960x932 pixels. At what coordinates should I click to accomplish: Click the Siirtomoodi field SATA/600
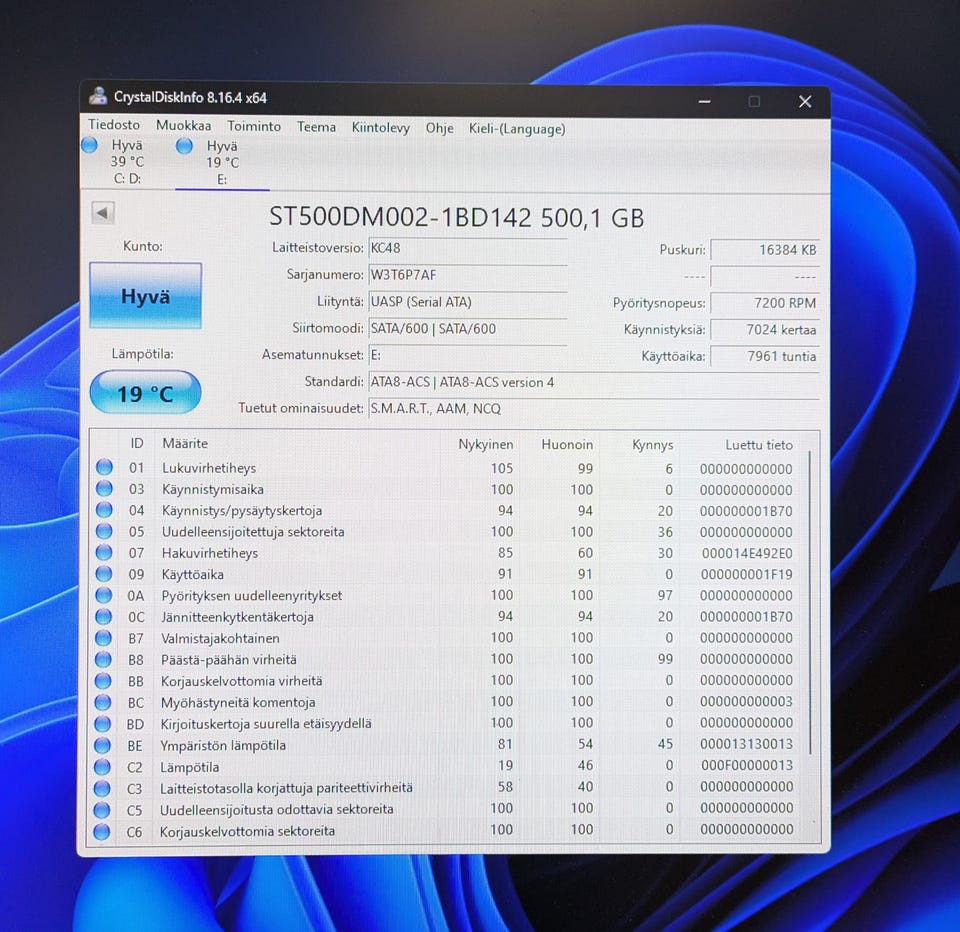tap(468, 329)
